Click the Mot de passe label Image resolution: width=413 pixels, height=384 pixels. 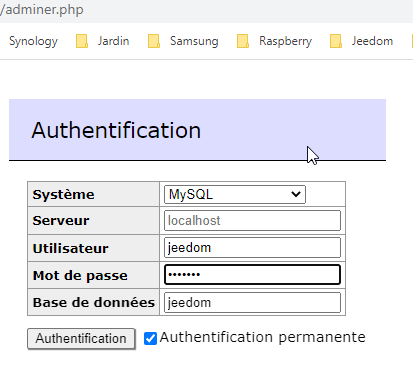[x=80, y=275]
